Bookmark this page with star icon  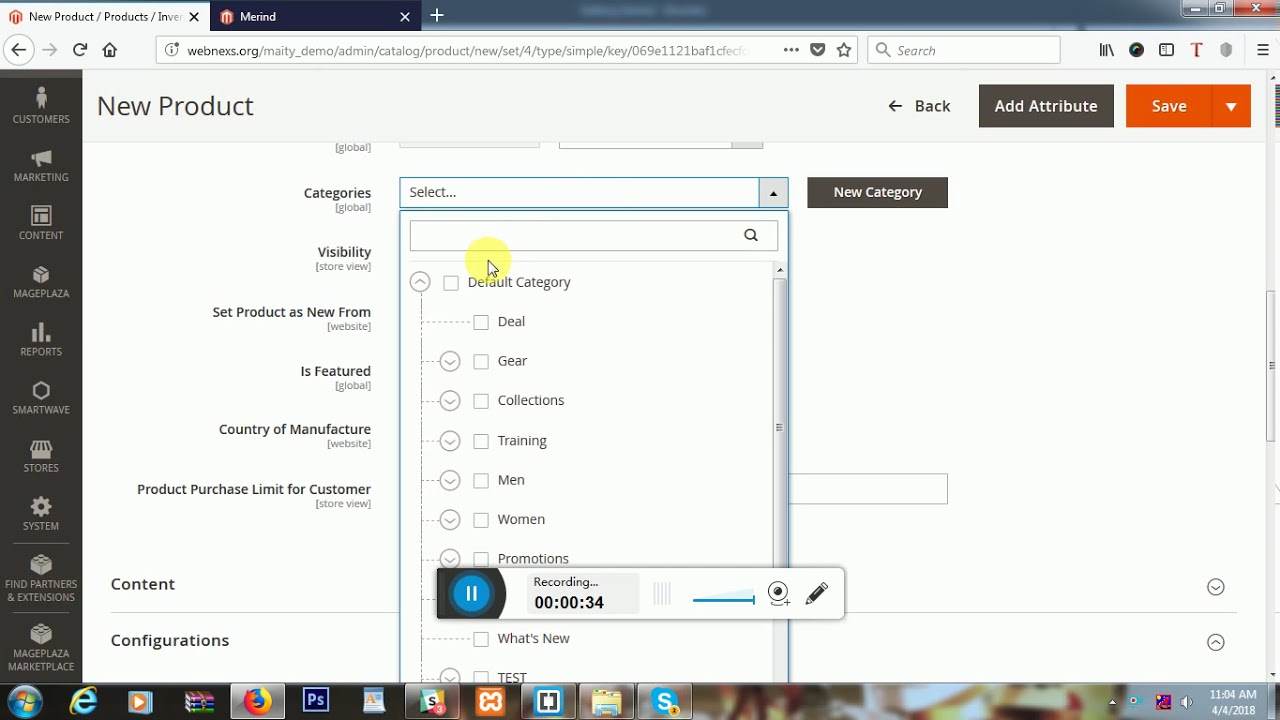pos(844,49)
